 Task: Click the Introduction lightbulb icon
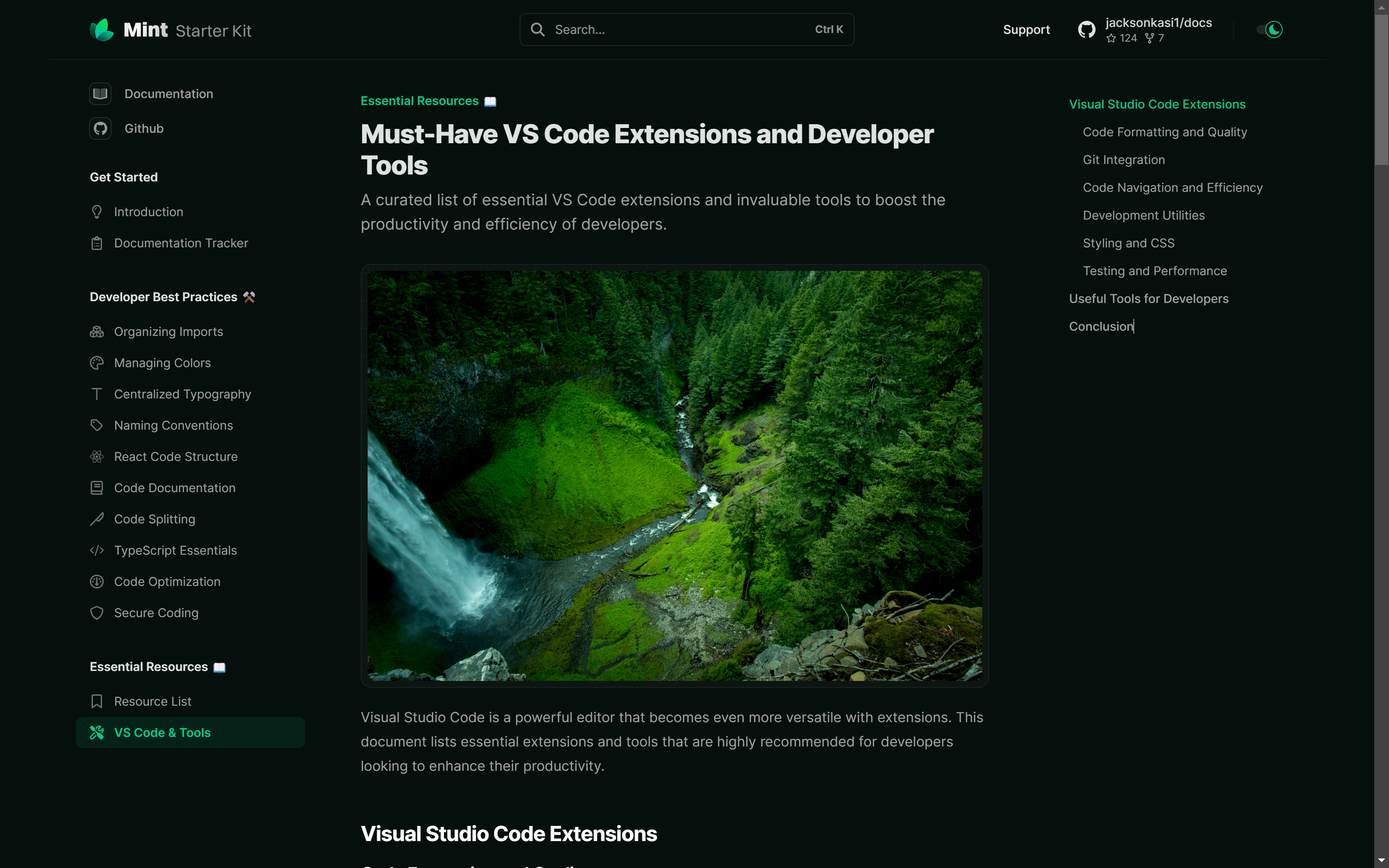tap(97, 212)
